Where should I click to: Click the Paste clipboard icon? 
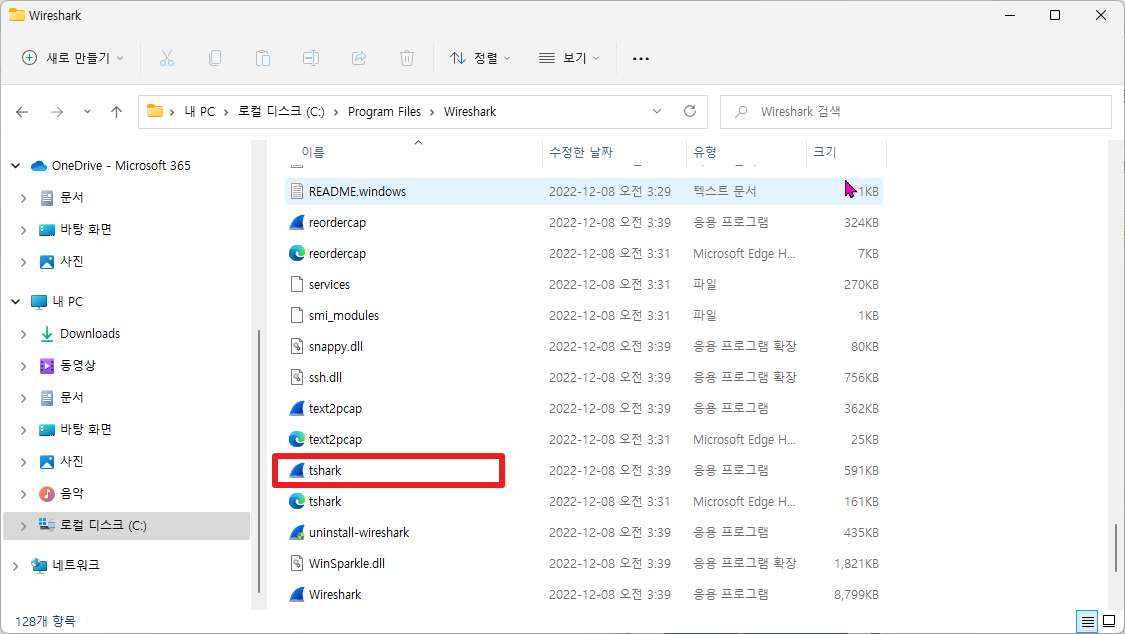[263, 58]
